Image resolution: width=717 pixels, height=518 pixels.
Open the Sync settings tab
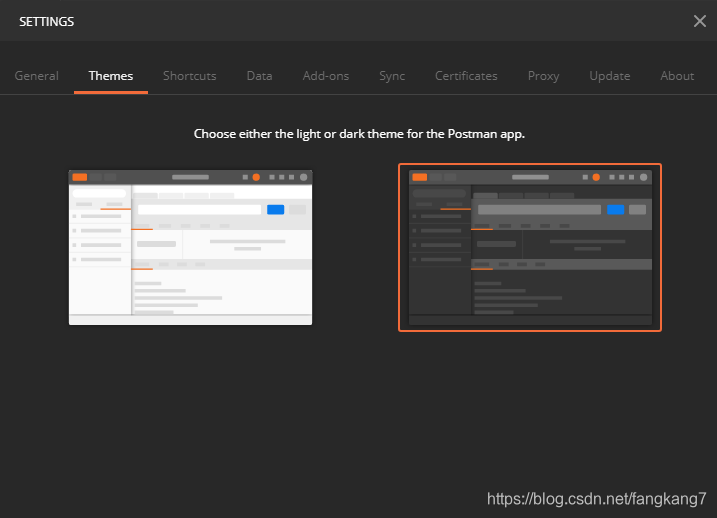click(x=392, y=76)
